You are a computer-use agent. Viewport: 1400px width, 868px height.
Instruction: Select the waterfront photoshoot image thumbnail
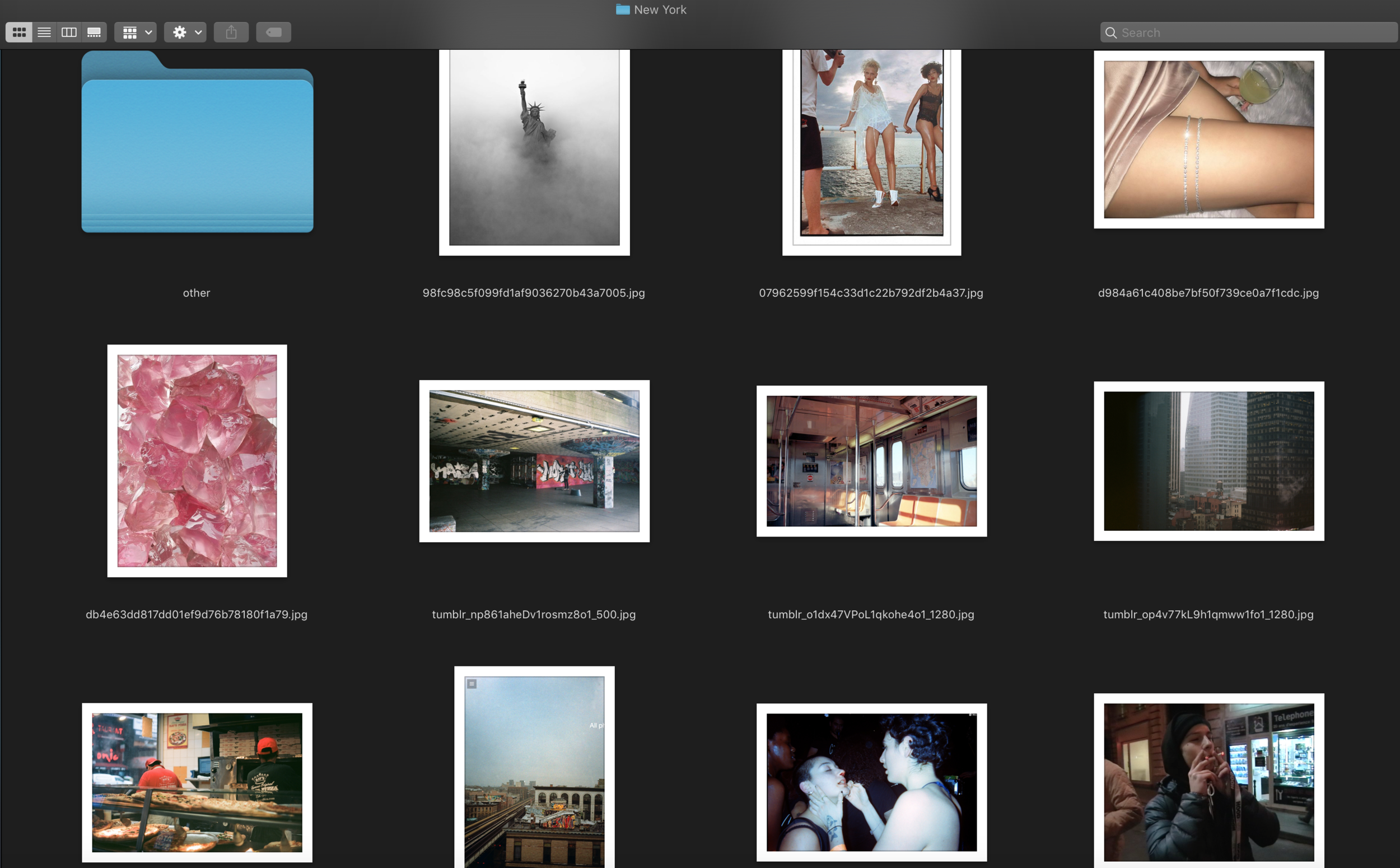(872, 152)
